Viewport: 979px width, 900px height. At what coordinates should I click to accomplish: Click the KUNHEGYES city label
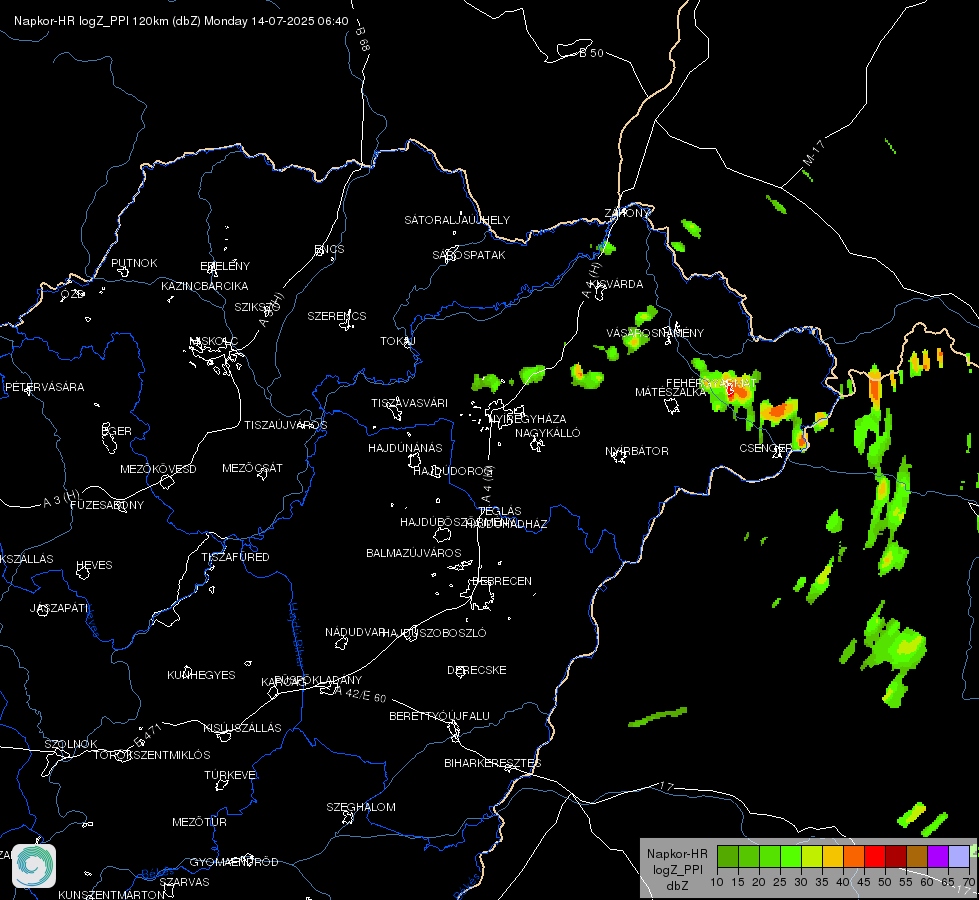pyautogui.click(x=201, y=675)
